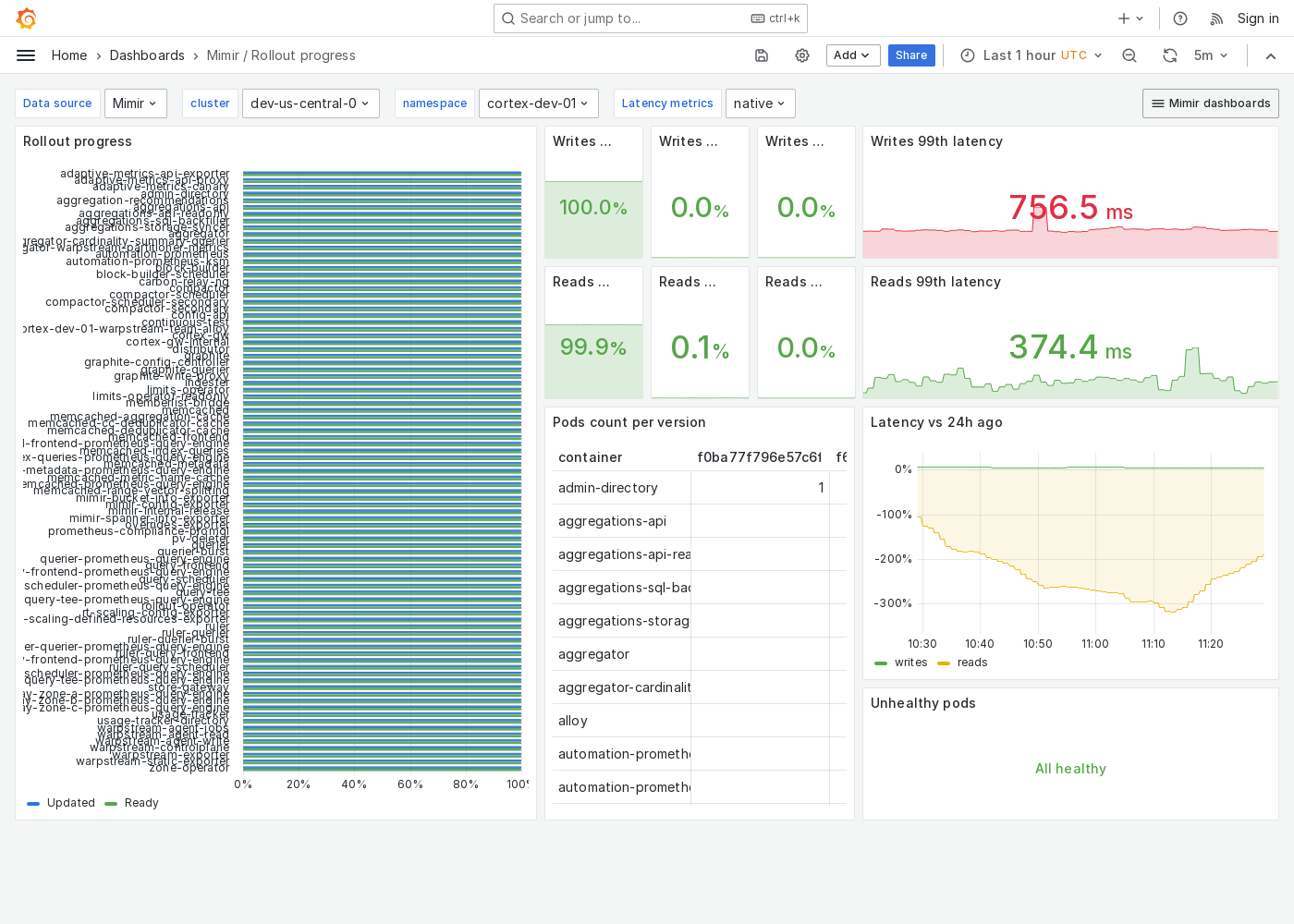
Task: Open the Last 1 hour time picker
Action: click(x=1031, y=55)
